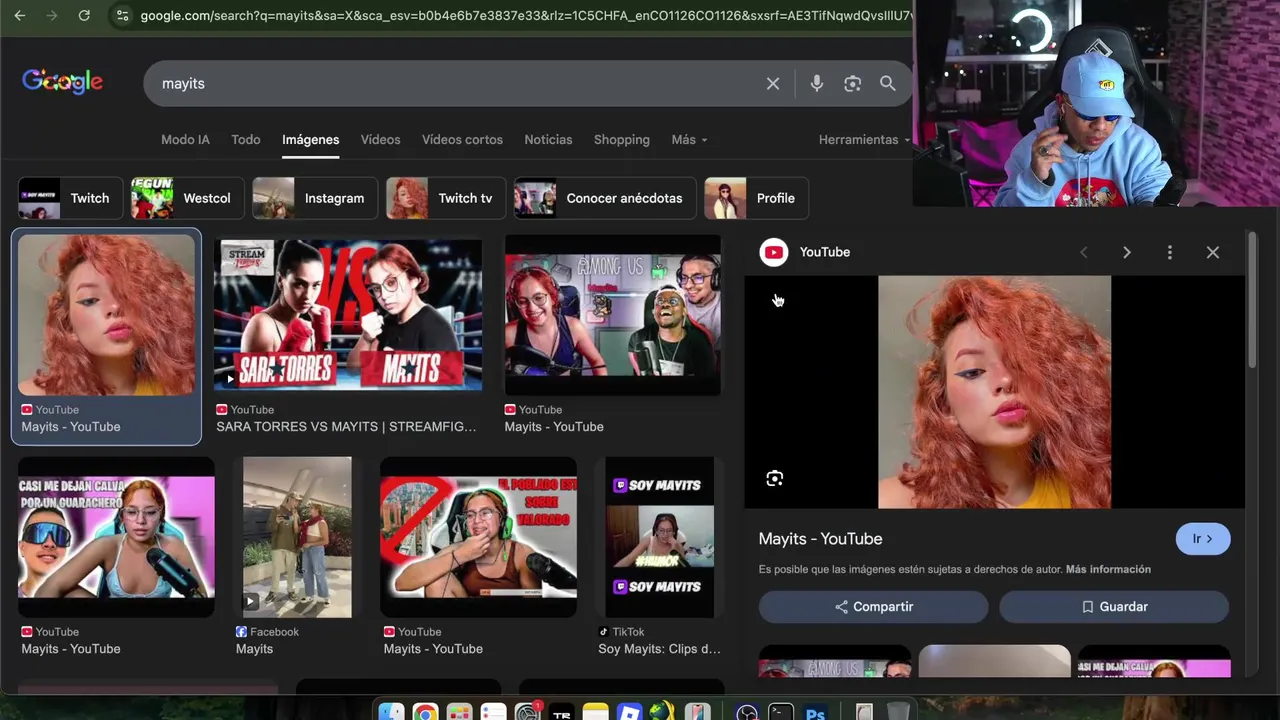Select the Profile filter chip

(x=756, y=198)
